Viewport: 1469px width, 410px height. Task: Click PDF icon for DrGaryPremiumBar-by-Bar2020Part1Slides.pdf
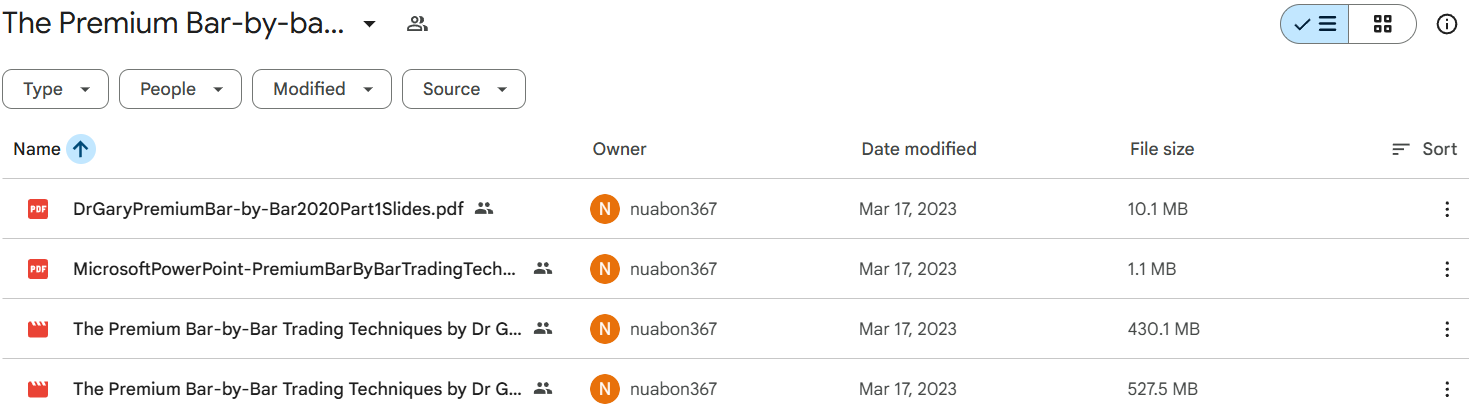pyautogui.click(x=38, y=209)
